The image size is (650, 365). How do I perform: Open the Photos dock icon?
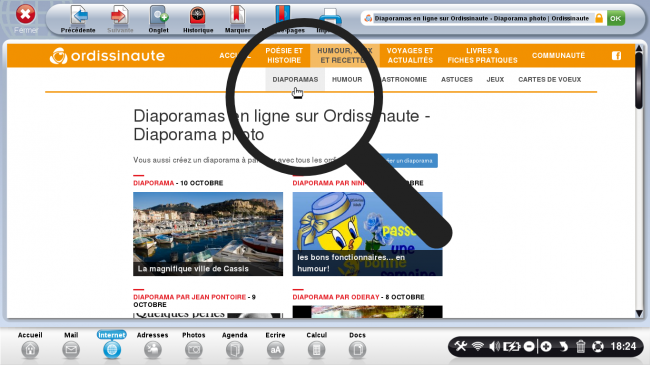(194, 350)
